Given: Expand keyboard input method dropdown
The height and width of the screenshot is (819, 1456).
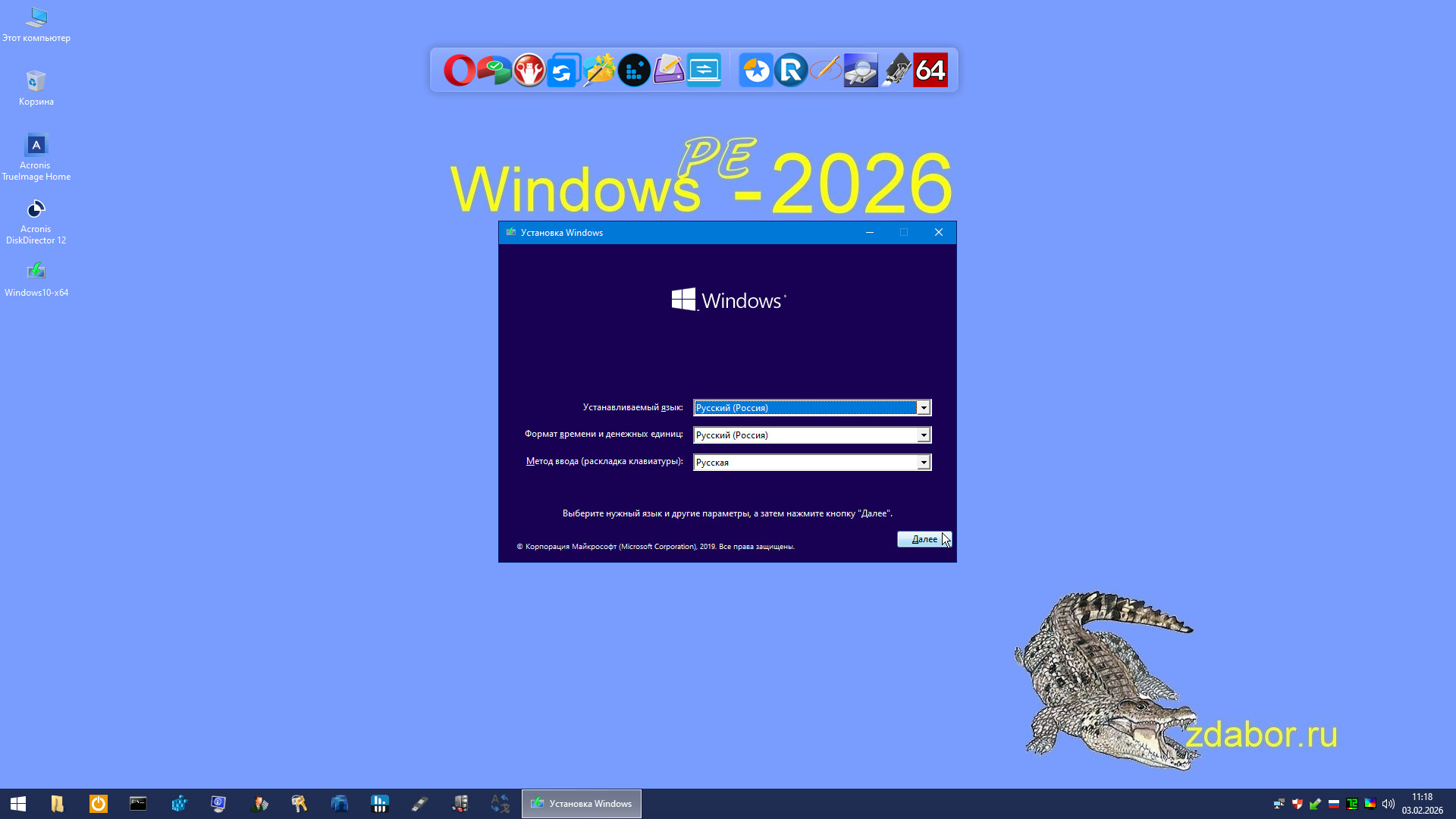Looking at the screenshot, I should point(923,463).
